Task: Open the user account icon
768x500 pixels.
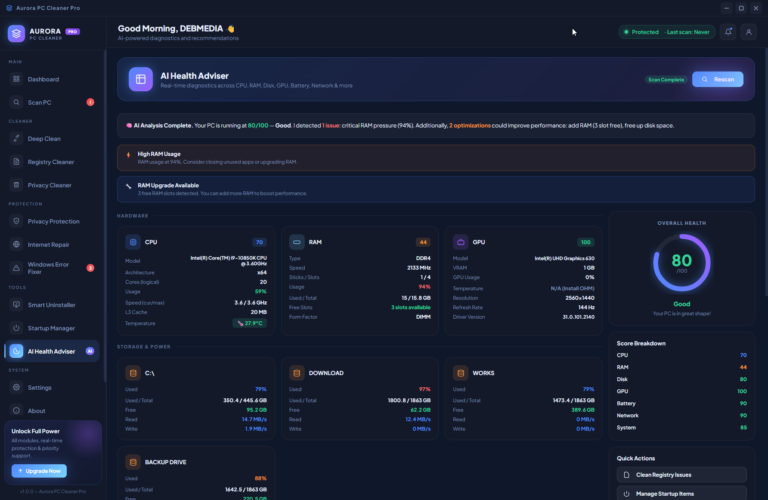Action: pyautogui.click(x=748, y=32)
